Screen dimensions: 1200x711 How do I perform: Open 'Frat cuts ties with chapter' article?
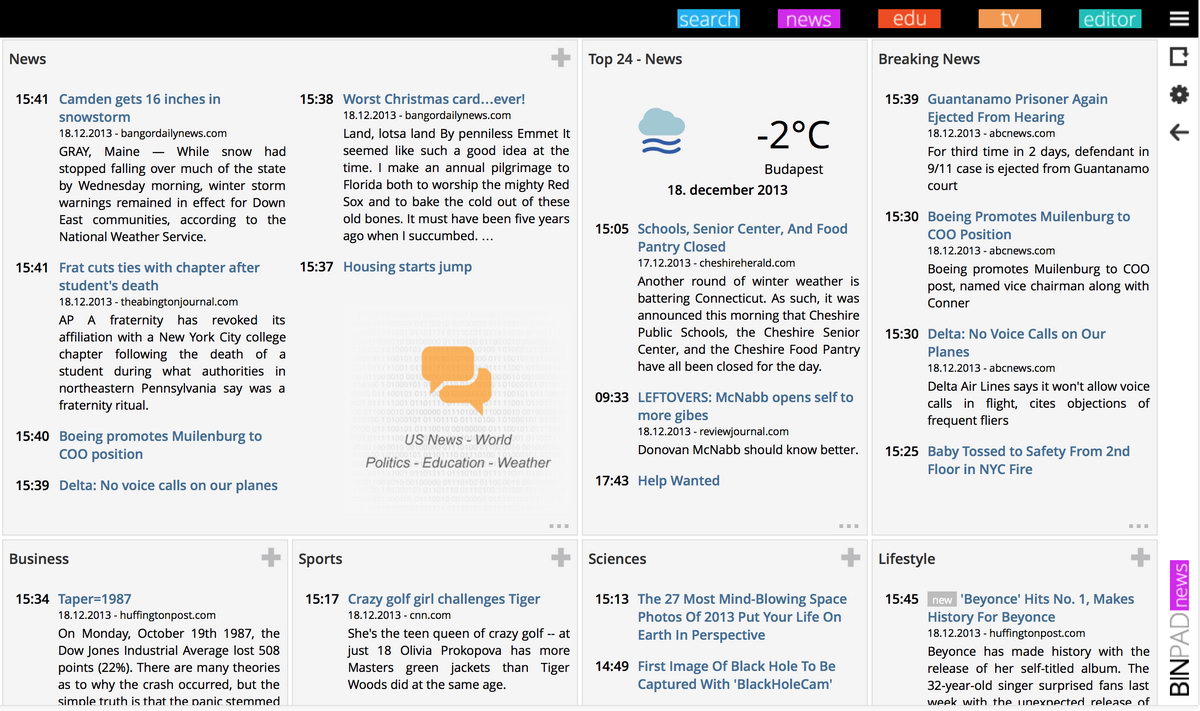coord(159,276)
